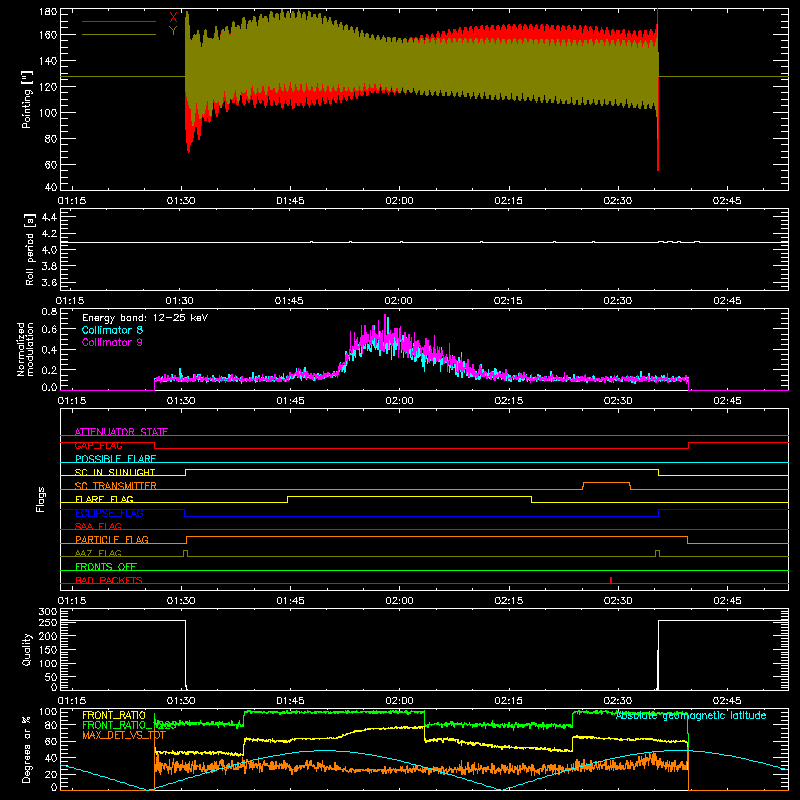800x800 pixels.
Task: Select the Quality axis title
Action: pyautogui.click(x=27, y=649)
